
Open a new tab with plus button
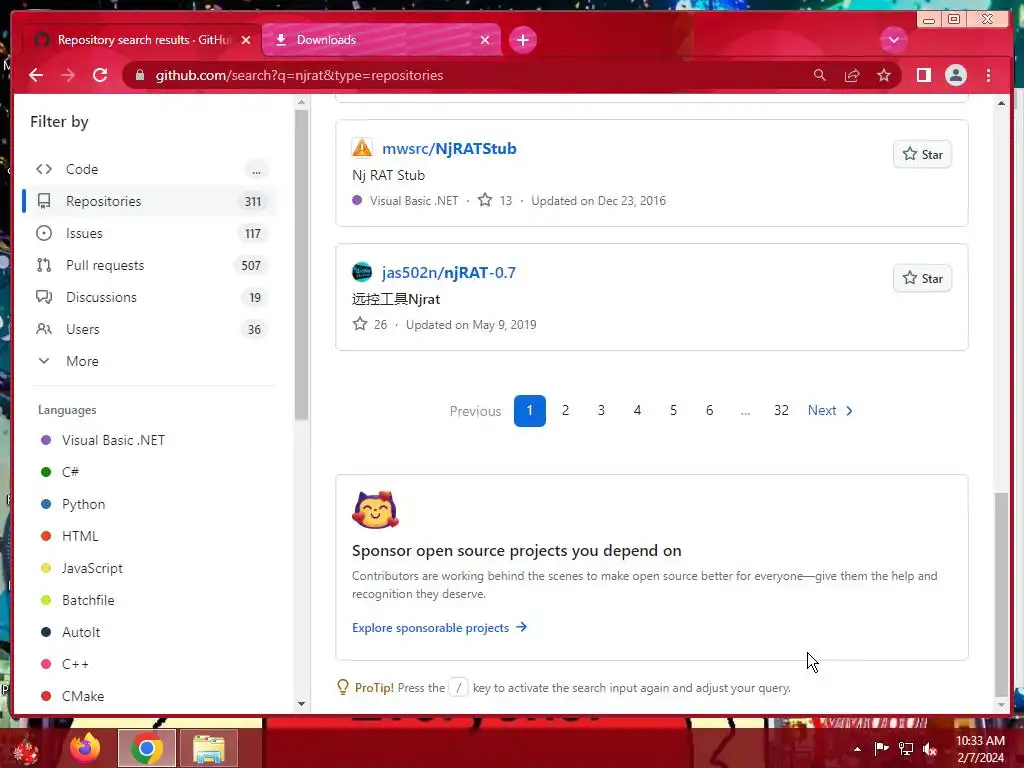click(x=522, y=40)
